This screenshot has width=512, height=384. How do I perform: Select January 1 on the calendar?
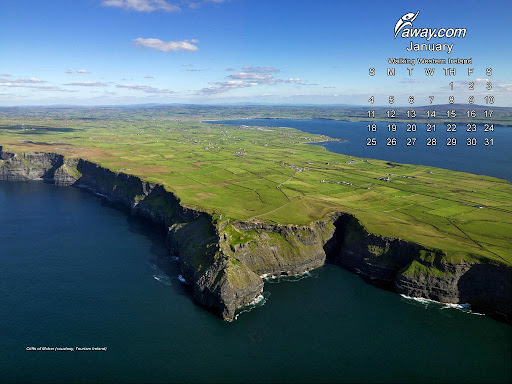click(x=451, y=86)
